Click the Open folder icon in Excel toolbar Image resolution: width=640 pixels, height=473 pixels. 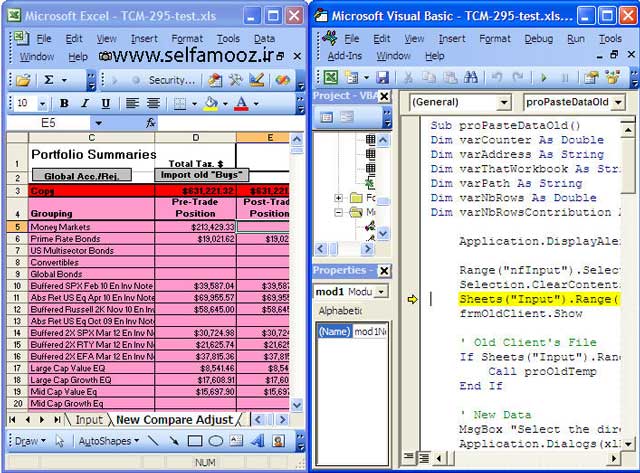(x=23, y=80)
